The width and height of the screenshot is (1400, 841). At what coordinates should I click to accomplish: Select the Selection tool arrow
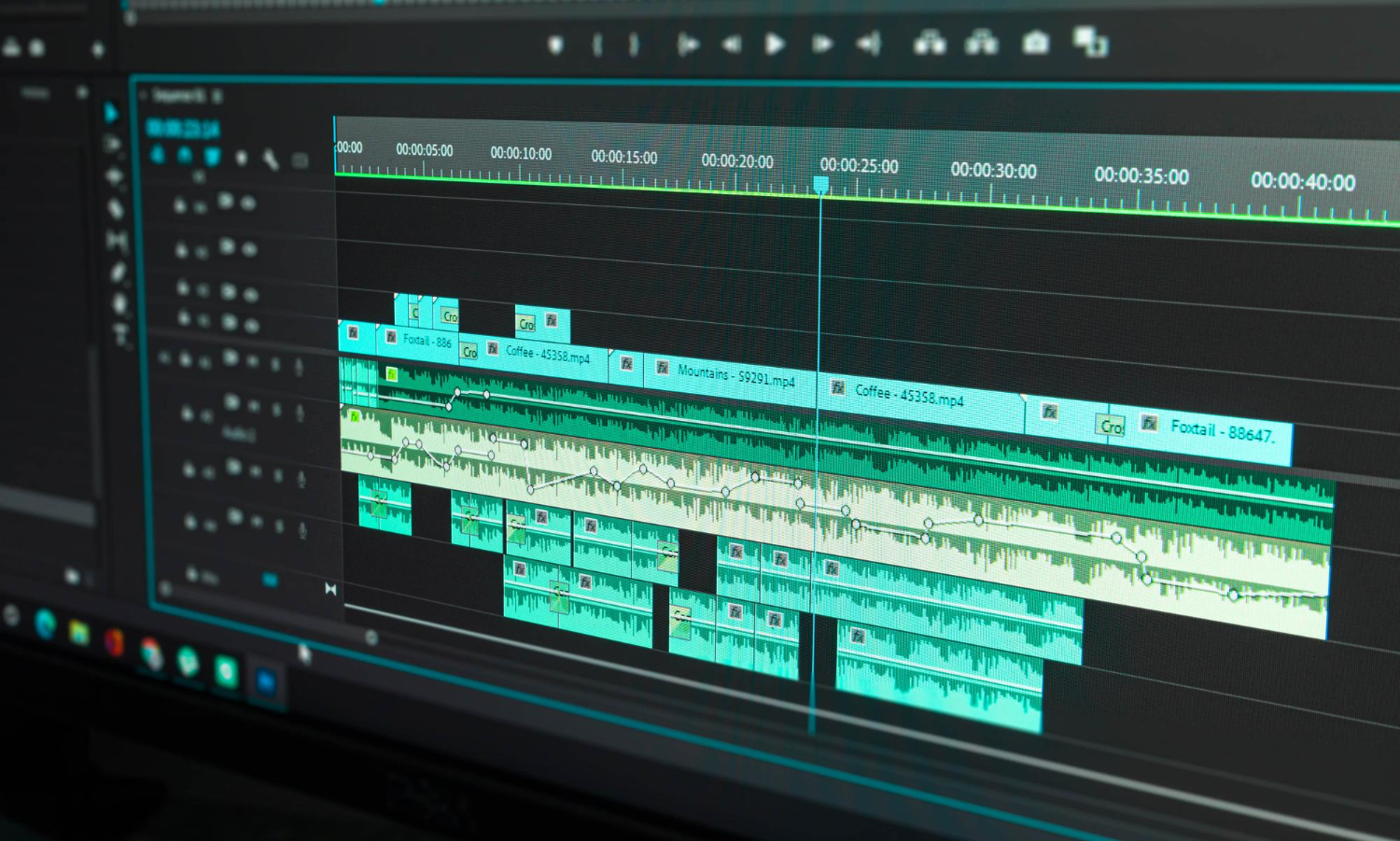[111, 113]
